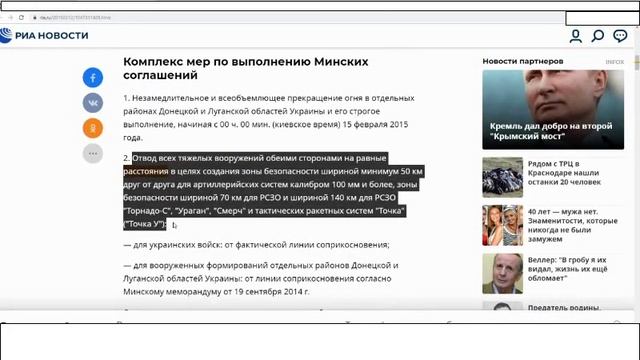Click paragraph about armed formations of Donetsk

coord(260,278)
